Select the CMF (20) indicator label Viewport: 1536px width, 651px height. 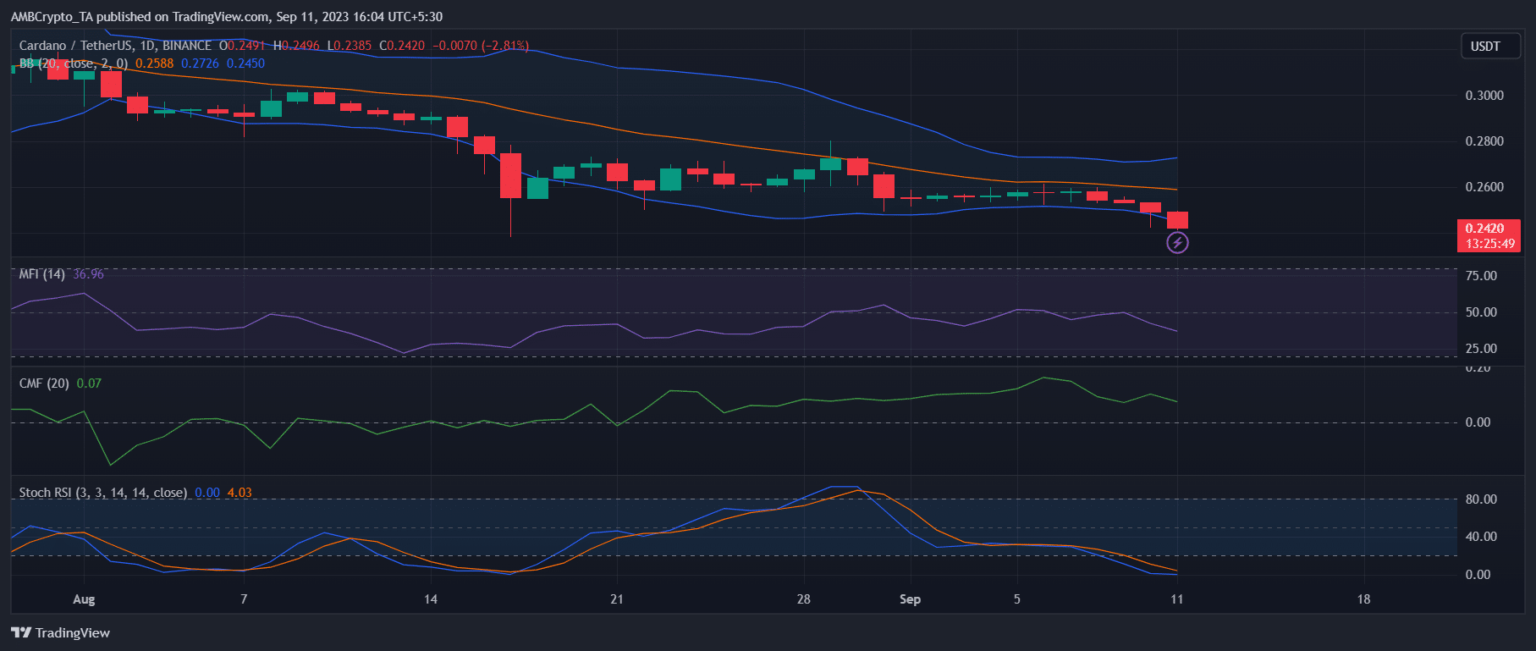pos(44,383)
